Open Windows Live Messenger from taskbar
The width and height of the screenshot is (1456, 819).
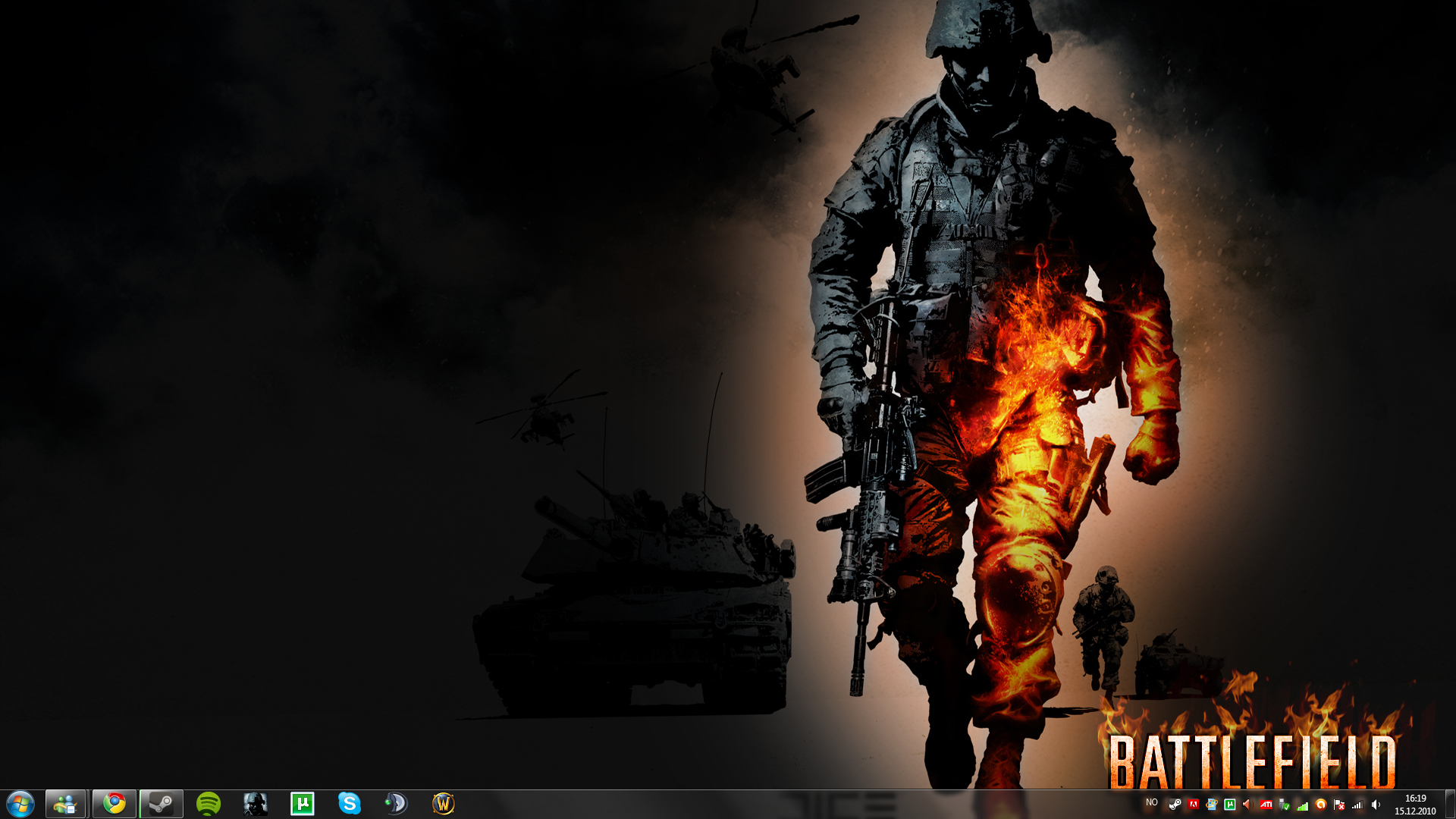click(66, 804)
